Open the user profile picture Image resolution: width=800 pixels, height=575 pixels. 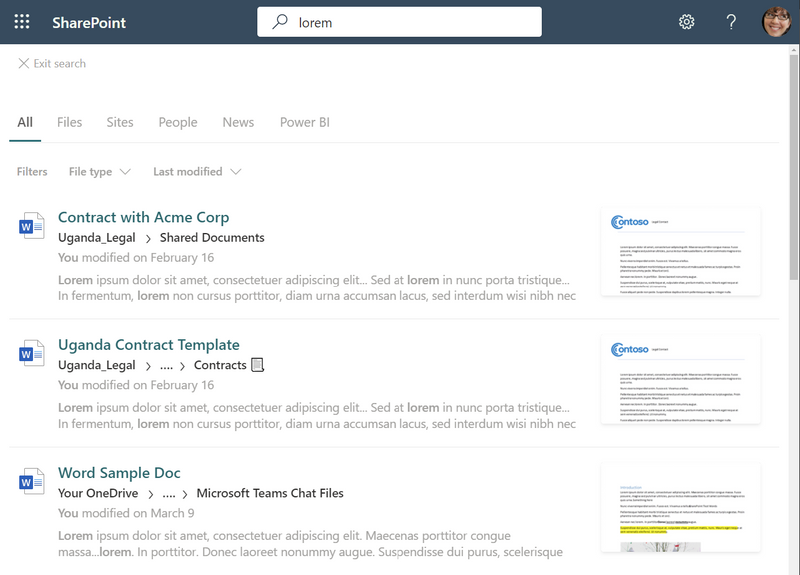click(776, 22)
